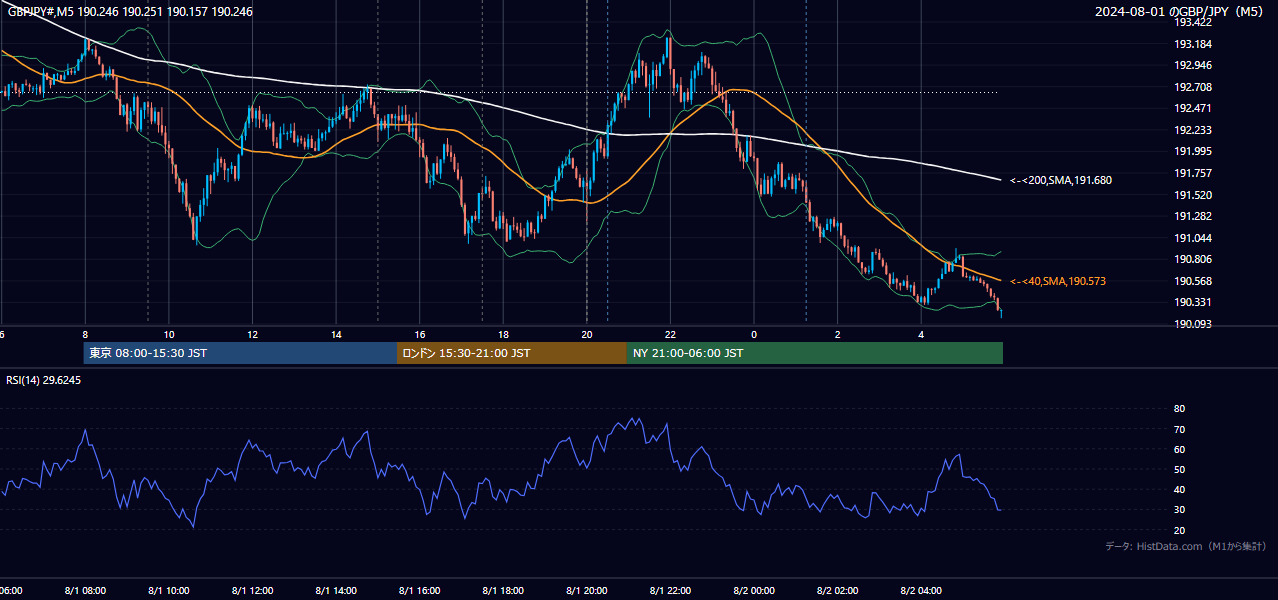Click price axis value 192.233
Image resolution: width=1278 pixels, height=600 pixels.
tap(1192, 131)
